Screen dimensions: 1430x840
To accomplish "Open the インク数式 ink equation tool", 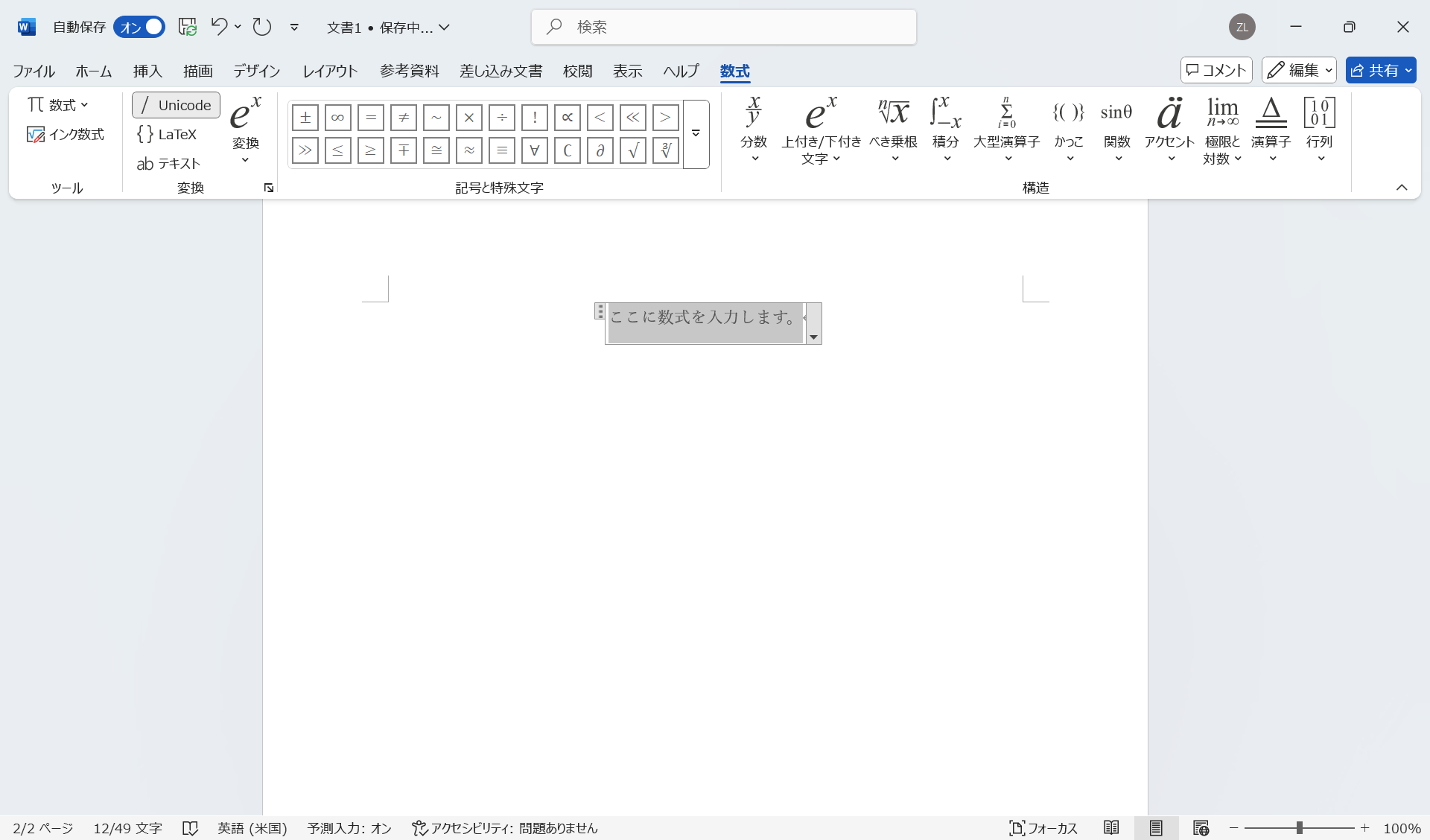I will tap(66, 134).
